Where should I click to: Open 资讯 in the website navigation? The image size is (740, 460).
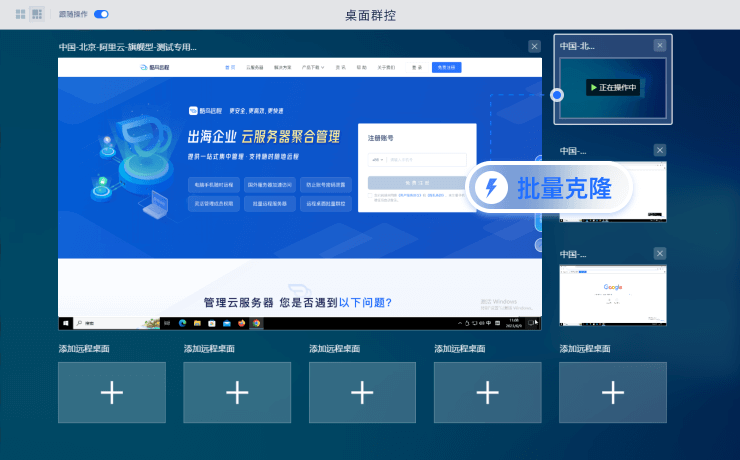pos(340,67)
